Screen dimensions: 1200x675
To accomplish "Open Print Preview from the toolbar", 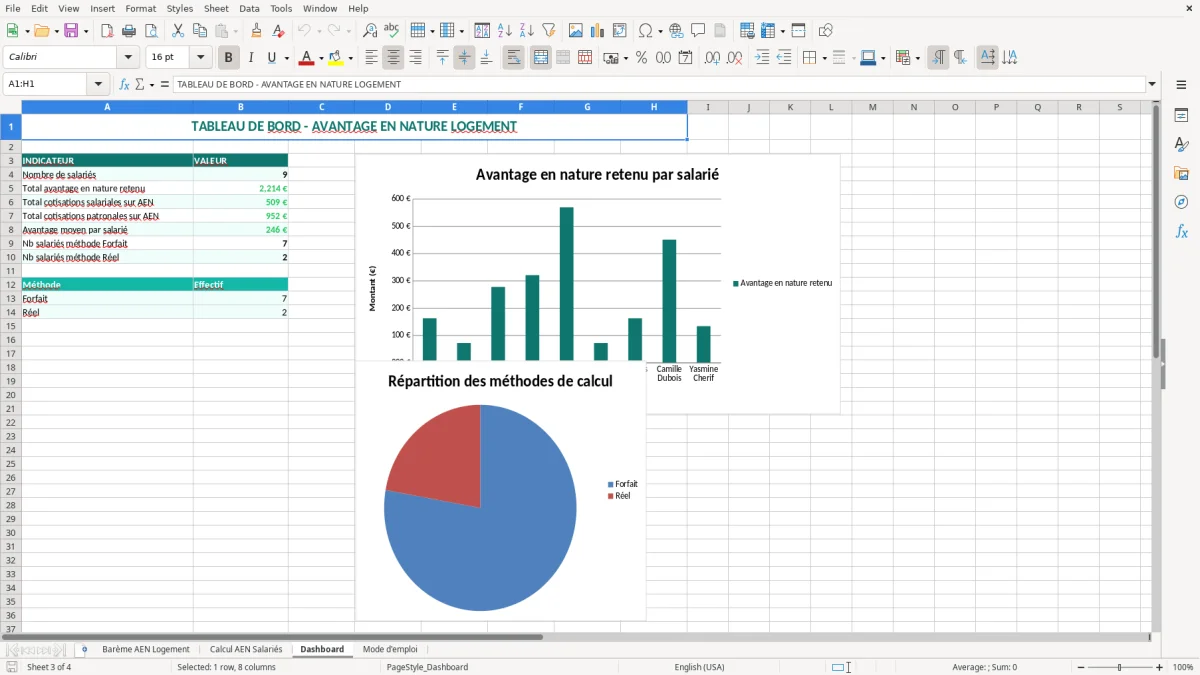I will [x=151, y=31].
